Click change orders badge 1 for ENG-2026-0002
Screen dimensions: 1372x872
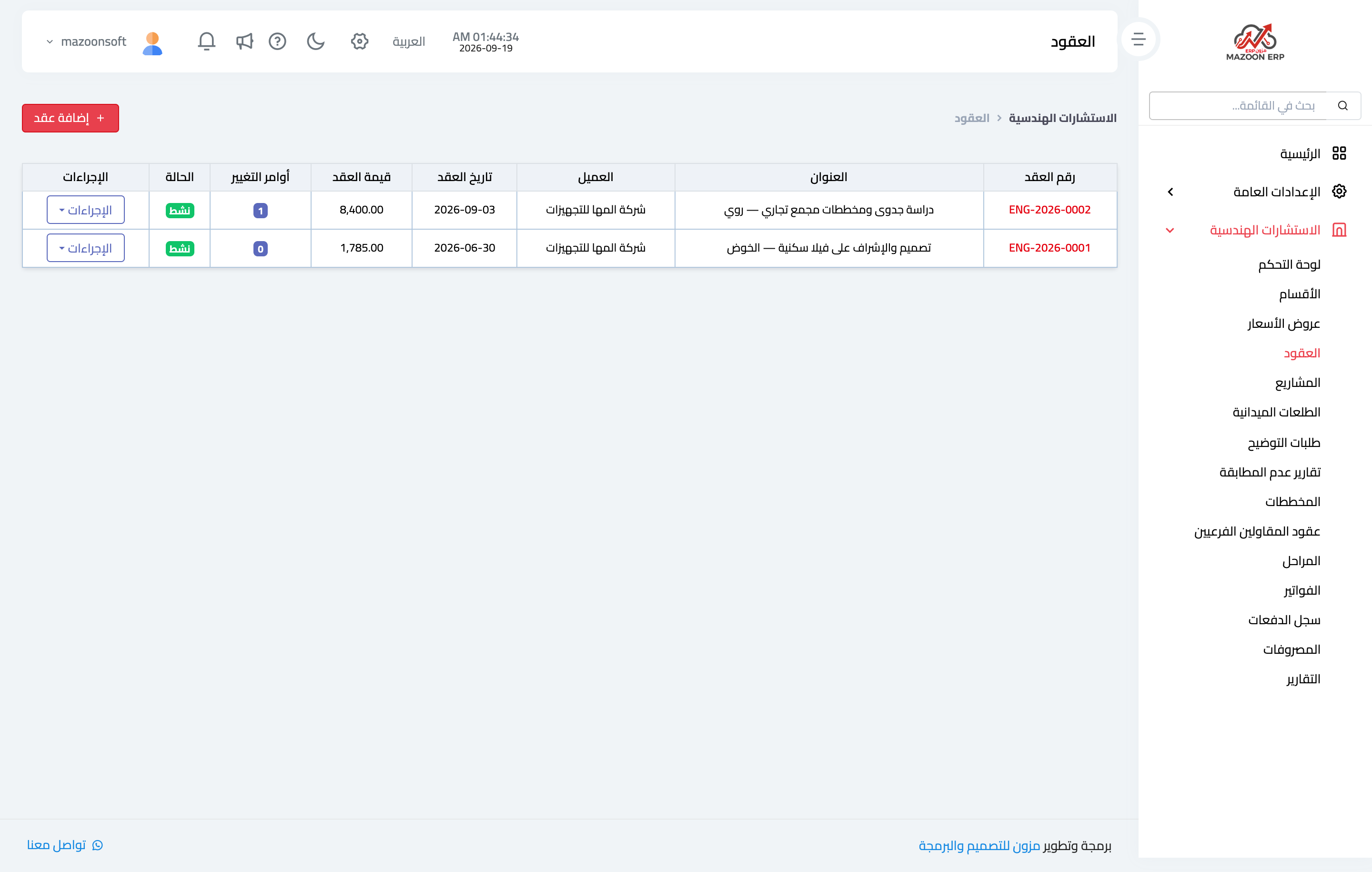261,210
